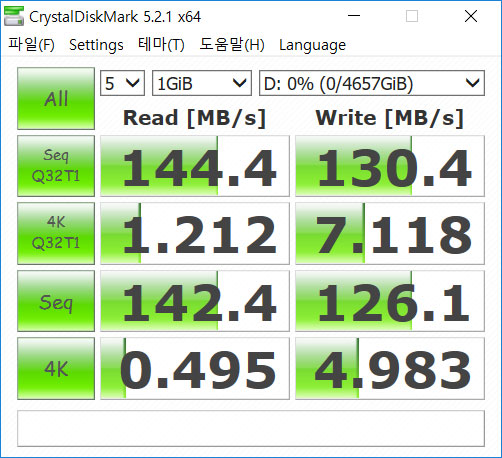
Task: Open the test count dropdown showing 5
Action: click(122, 83)
